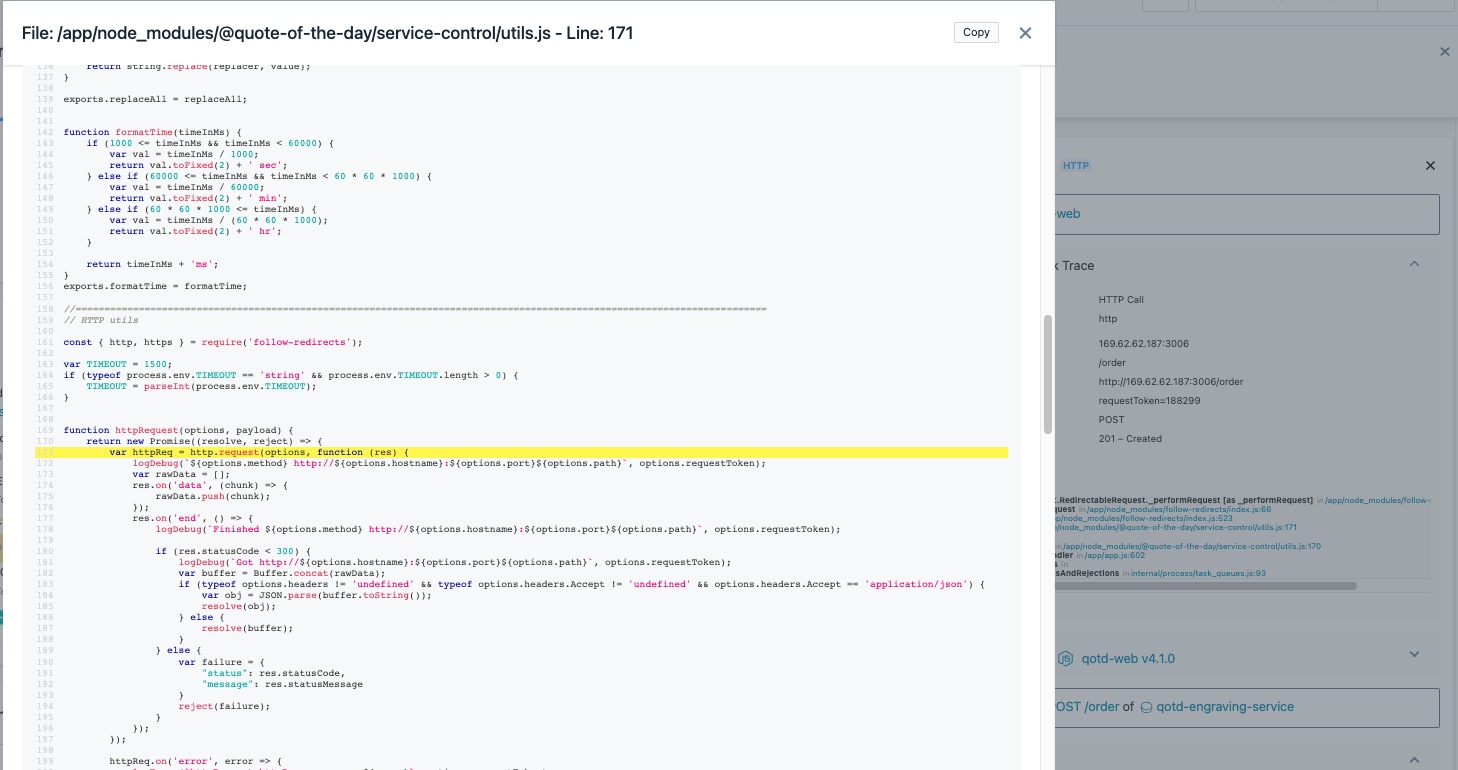Click the 'HTTP Call' value in details
Viewport: 1458px width, 770px height.
(x=1121, y=300)
